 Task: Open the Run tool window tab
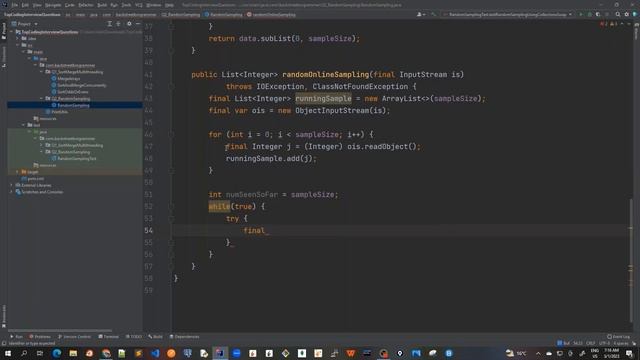16,337
